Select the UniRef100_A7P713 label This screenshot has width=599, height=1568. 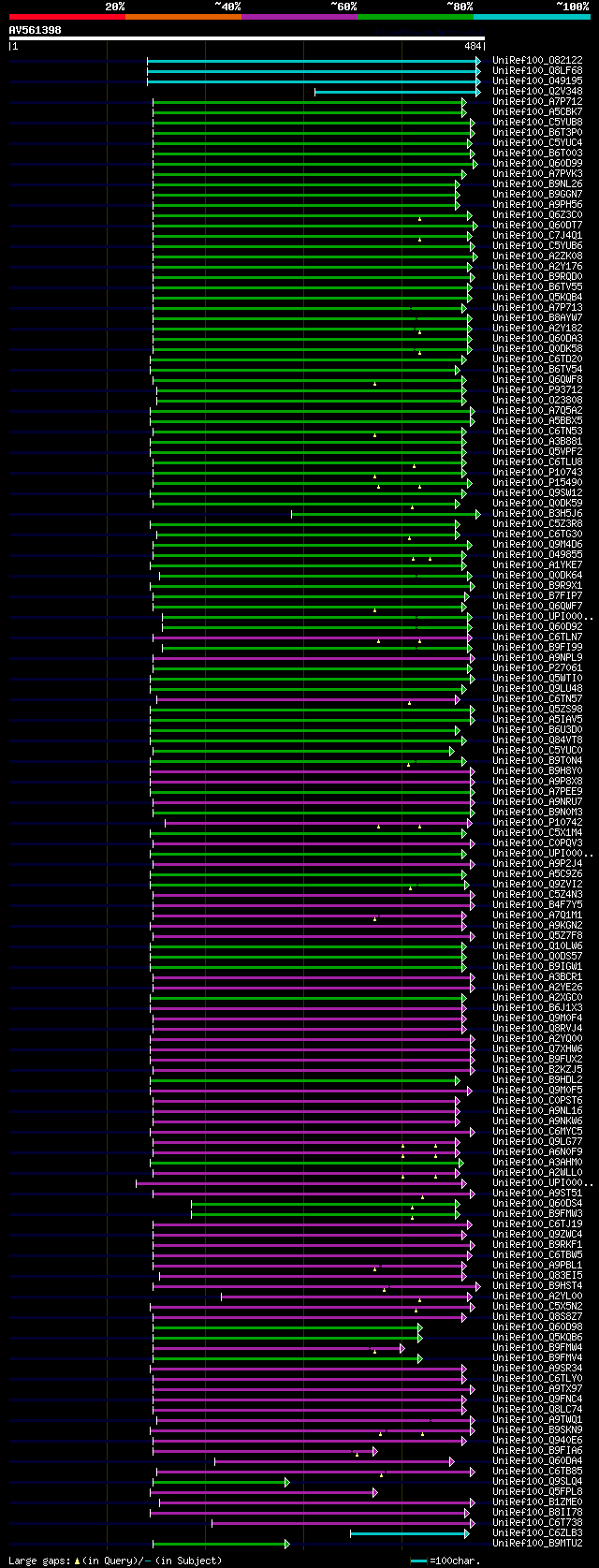[537, 307]
